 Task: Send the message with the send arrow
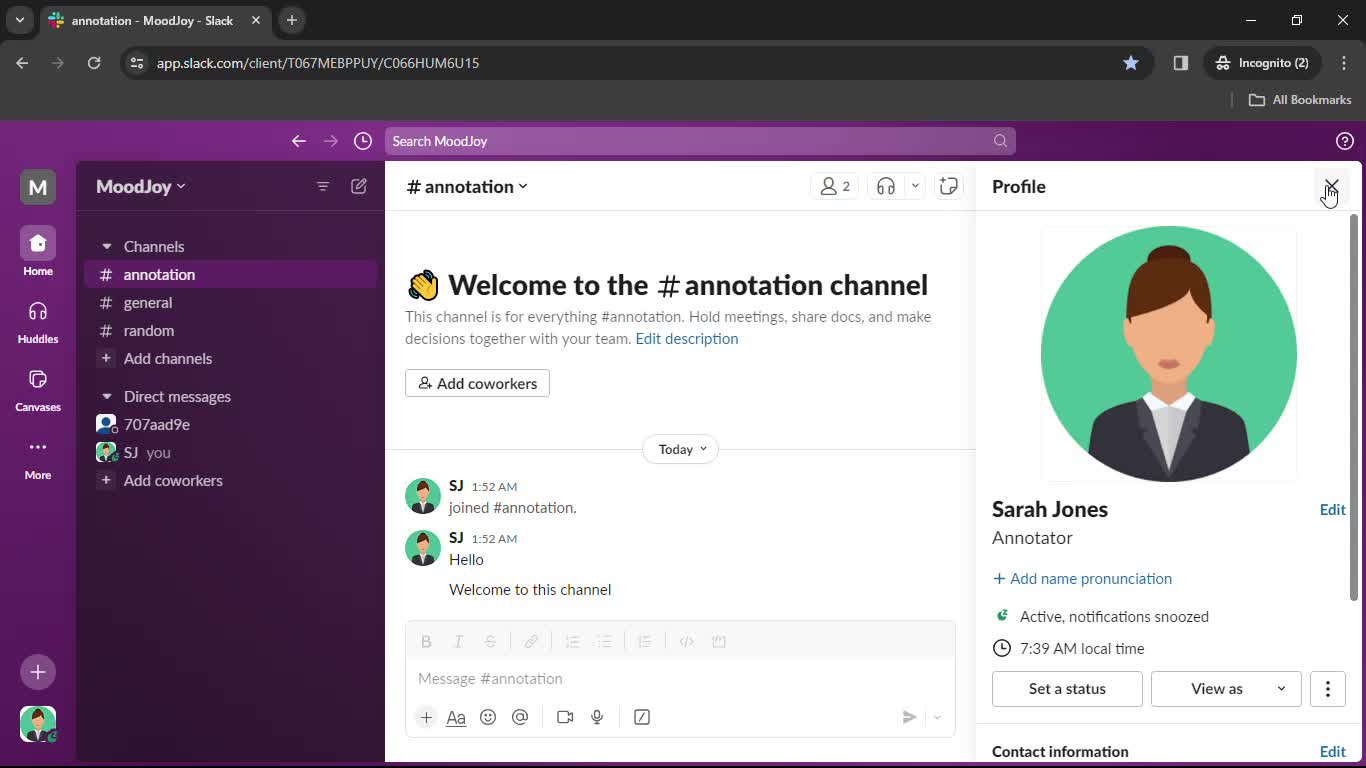click(909, 717)
